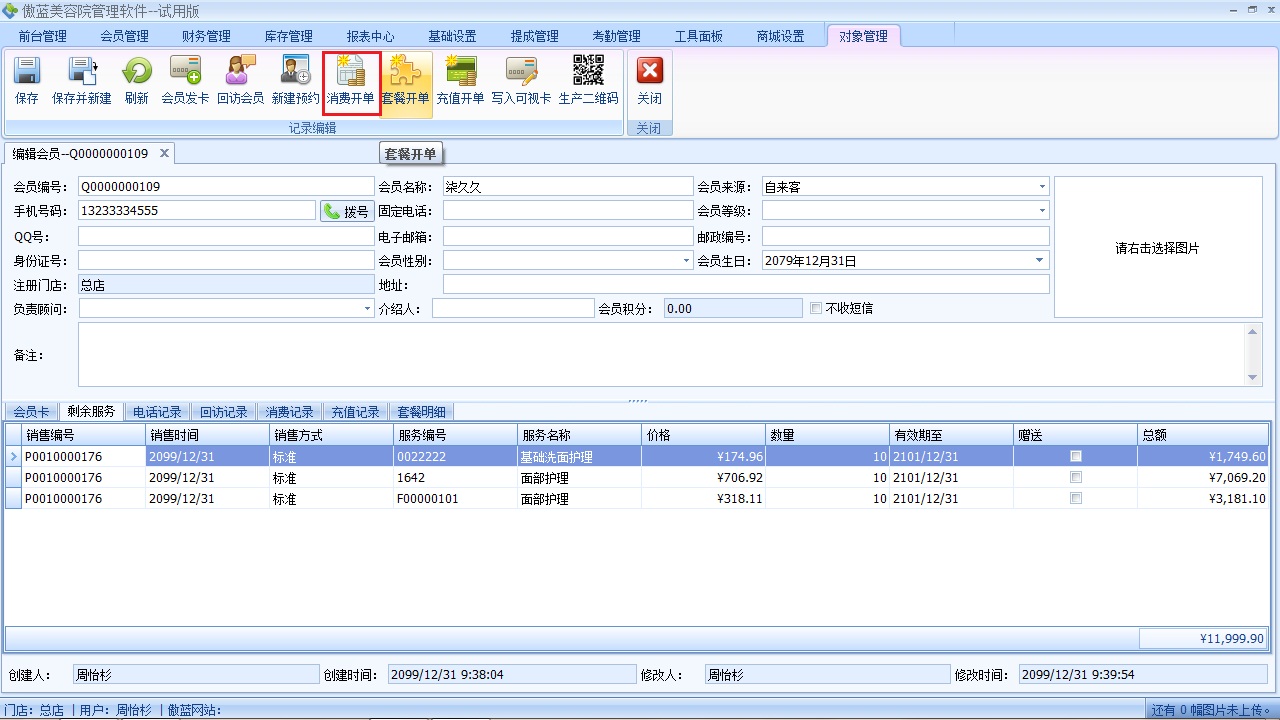The image size is (1280, 720).
Task: Toggle 赠送 checkbox for 基础洗面护理 row
Action: pyautogui.click(x=1076, y=456)
